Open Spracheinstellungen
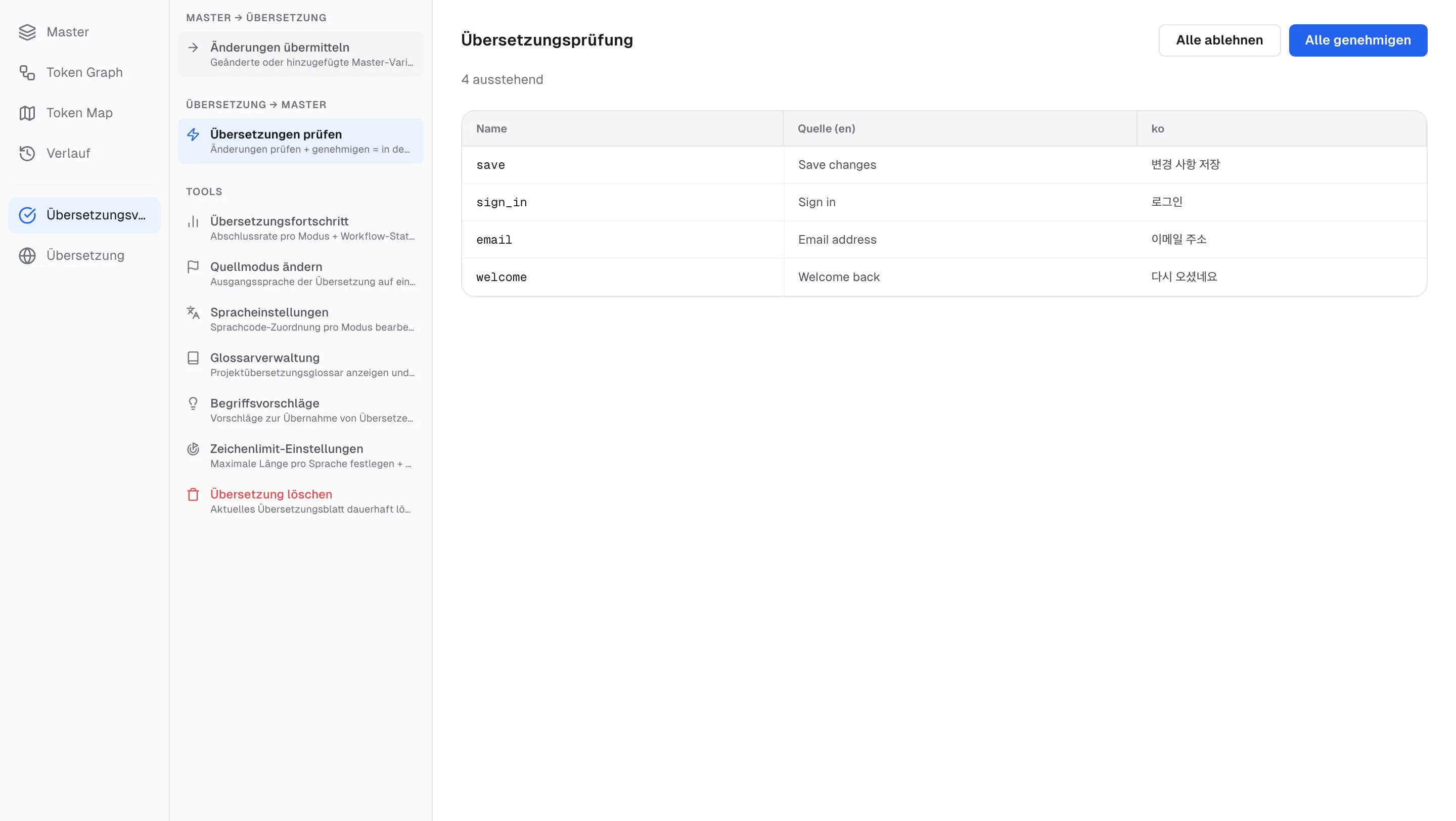Viewport: 1456px width, 821px height. [x=301, y=319]
